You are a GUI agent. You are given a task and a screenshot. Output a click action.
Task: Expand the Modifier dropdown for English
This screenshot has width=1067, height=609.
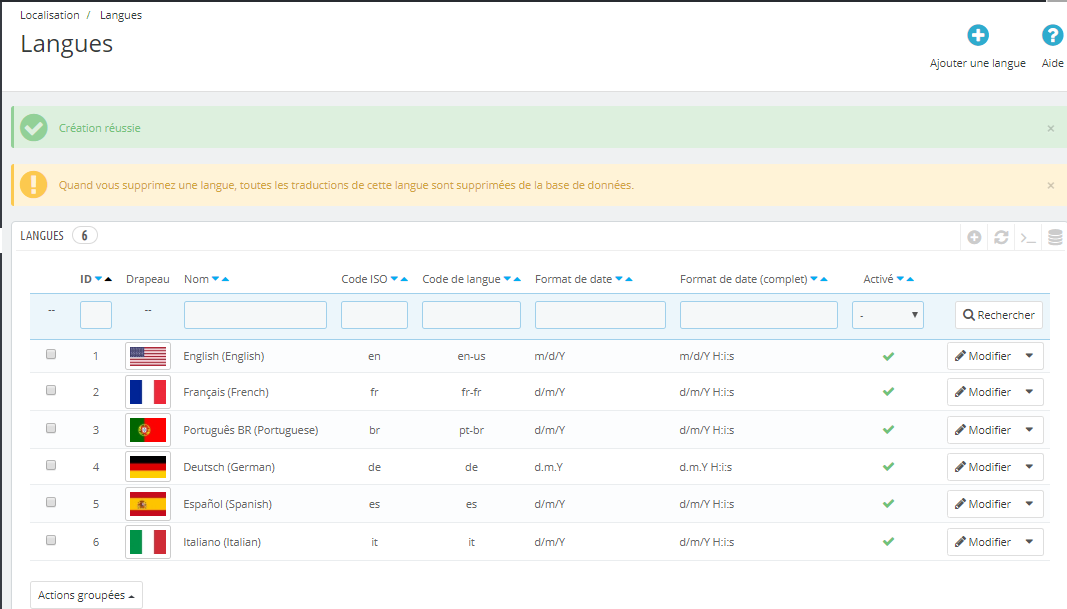point(1030,356)
